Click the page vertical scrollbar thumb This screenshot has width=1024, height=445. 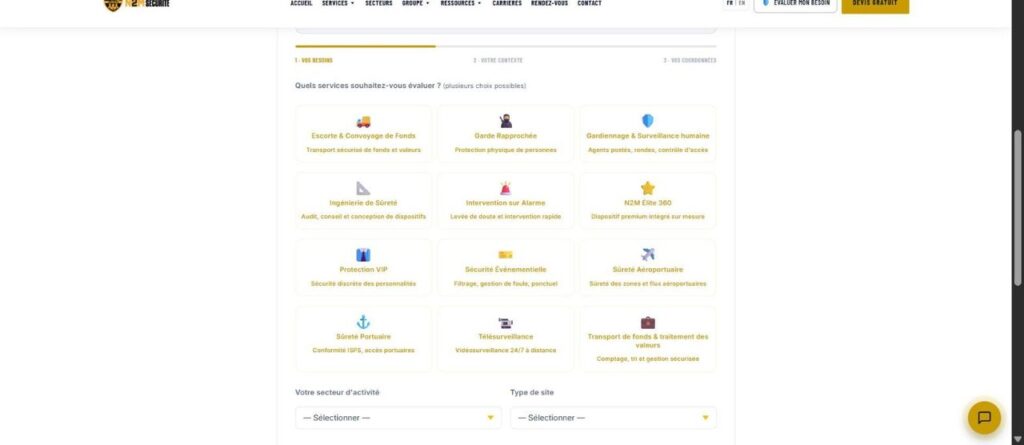[x=1017, y=208]
